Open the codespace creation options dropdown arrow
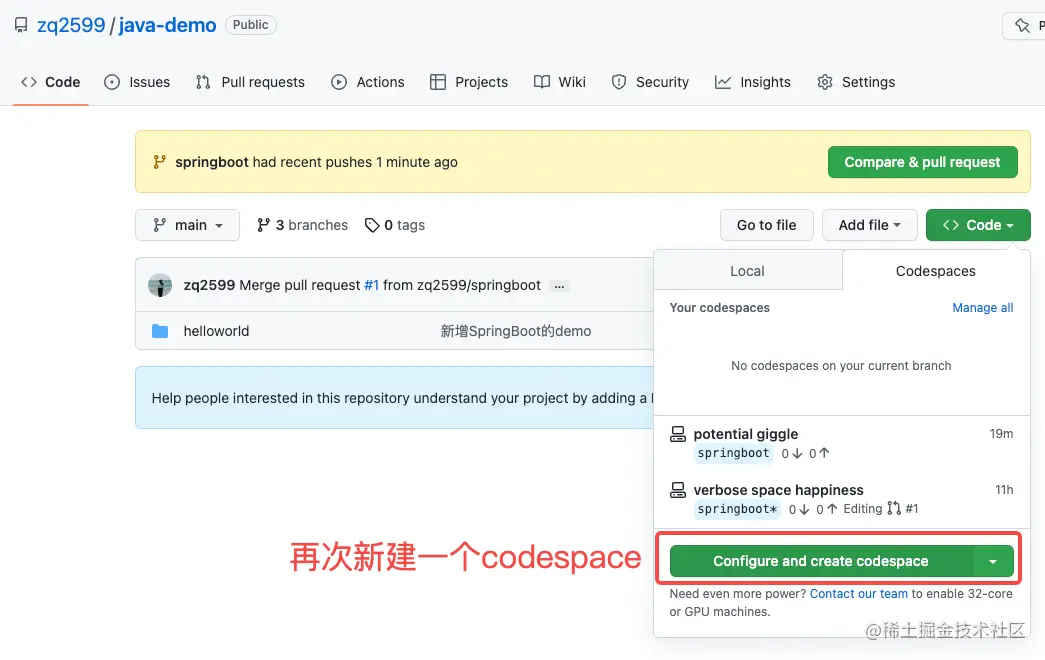1045x660 pixels. 993,561
